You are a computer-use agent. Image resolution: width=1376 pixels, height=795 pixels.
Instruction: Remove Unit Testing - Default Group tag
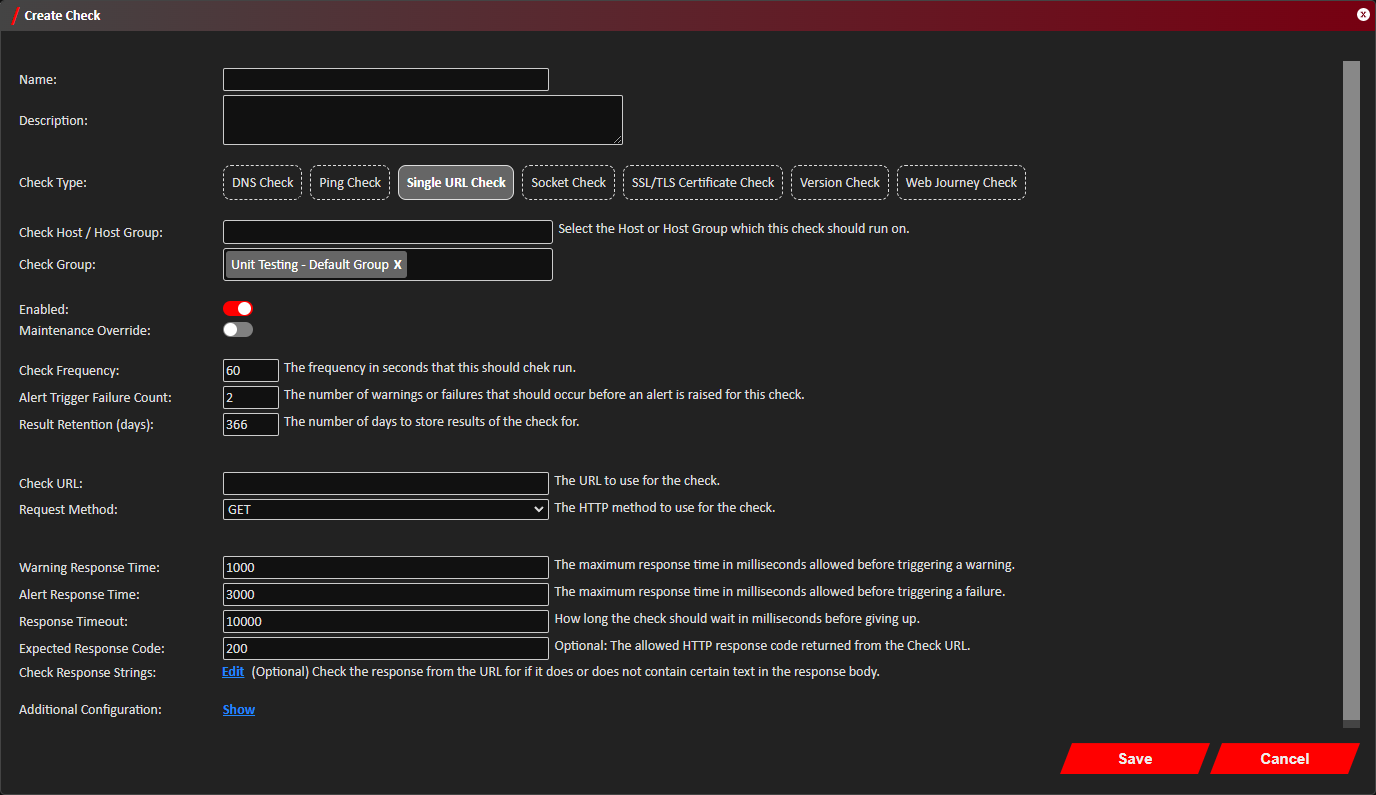(397, 265)
